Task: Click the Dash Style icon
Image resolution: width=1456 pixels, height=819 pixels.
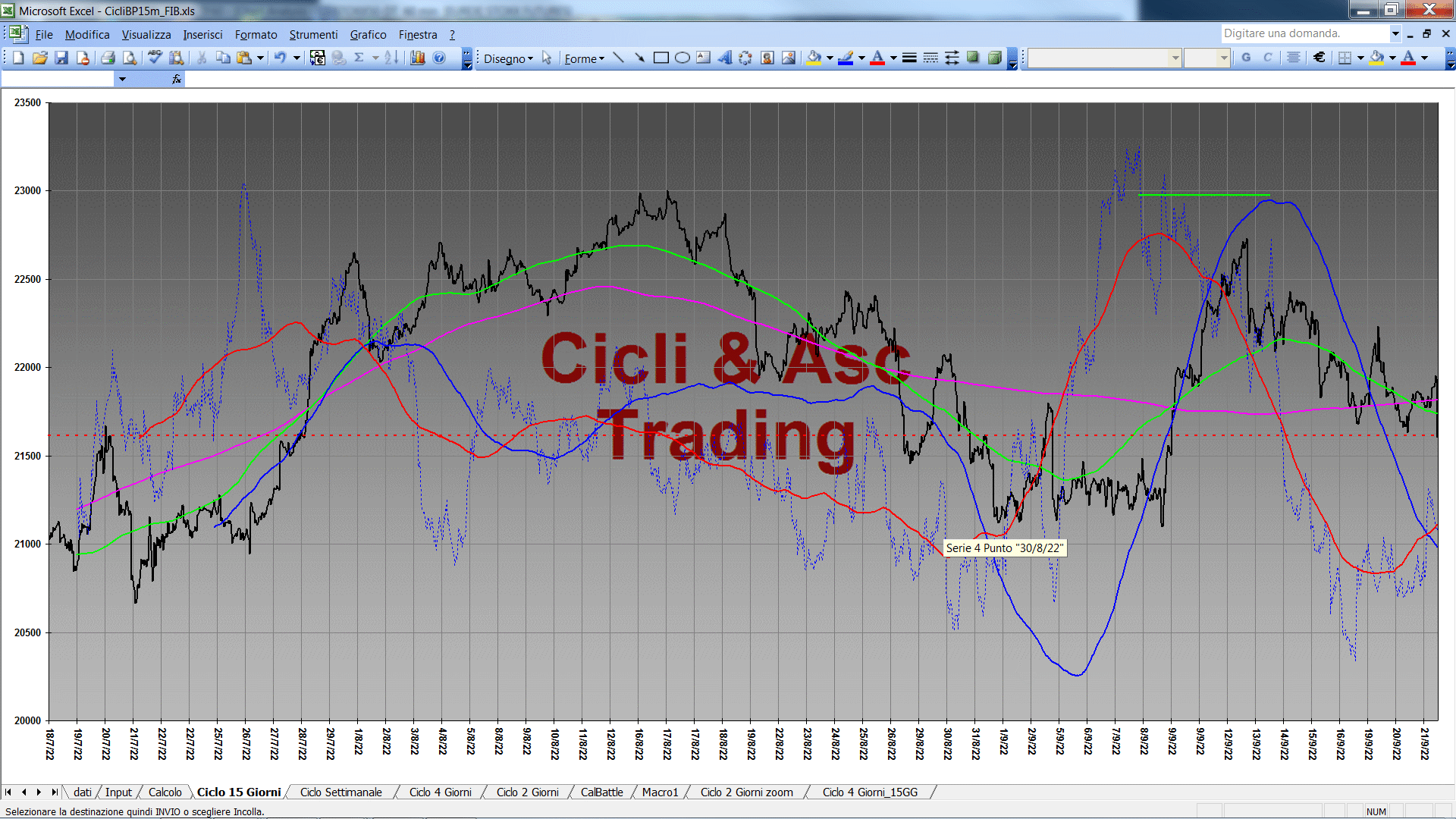Action: (x=930, y=58)
